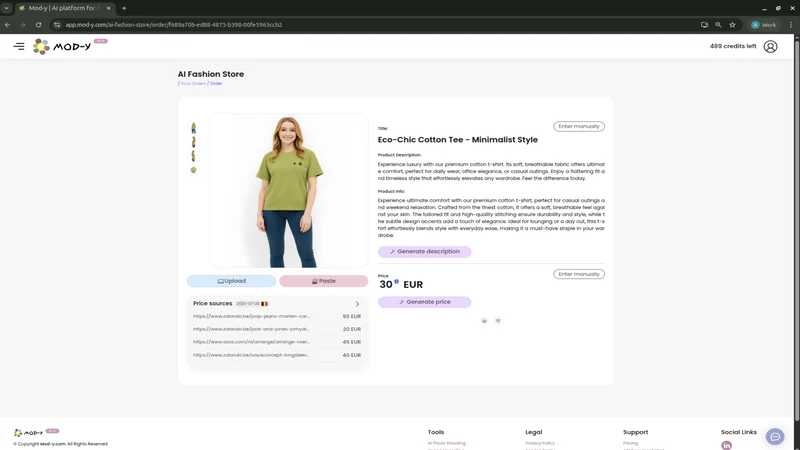Image resolution: width=800 pixels, height=450 pixels.
Task: Click the AI Fashion Store heading
Action: (211, 74)
